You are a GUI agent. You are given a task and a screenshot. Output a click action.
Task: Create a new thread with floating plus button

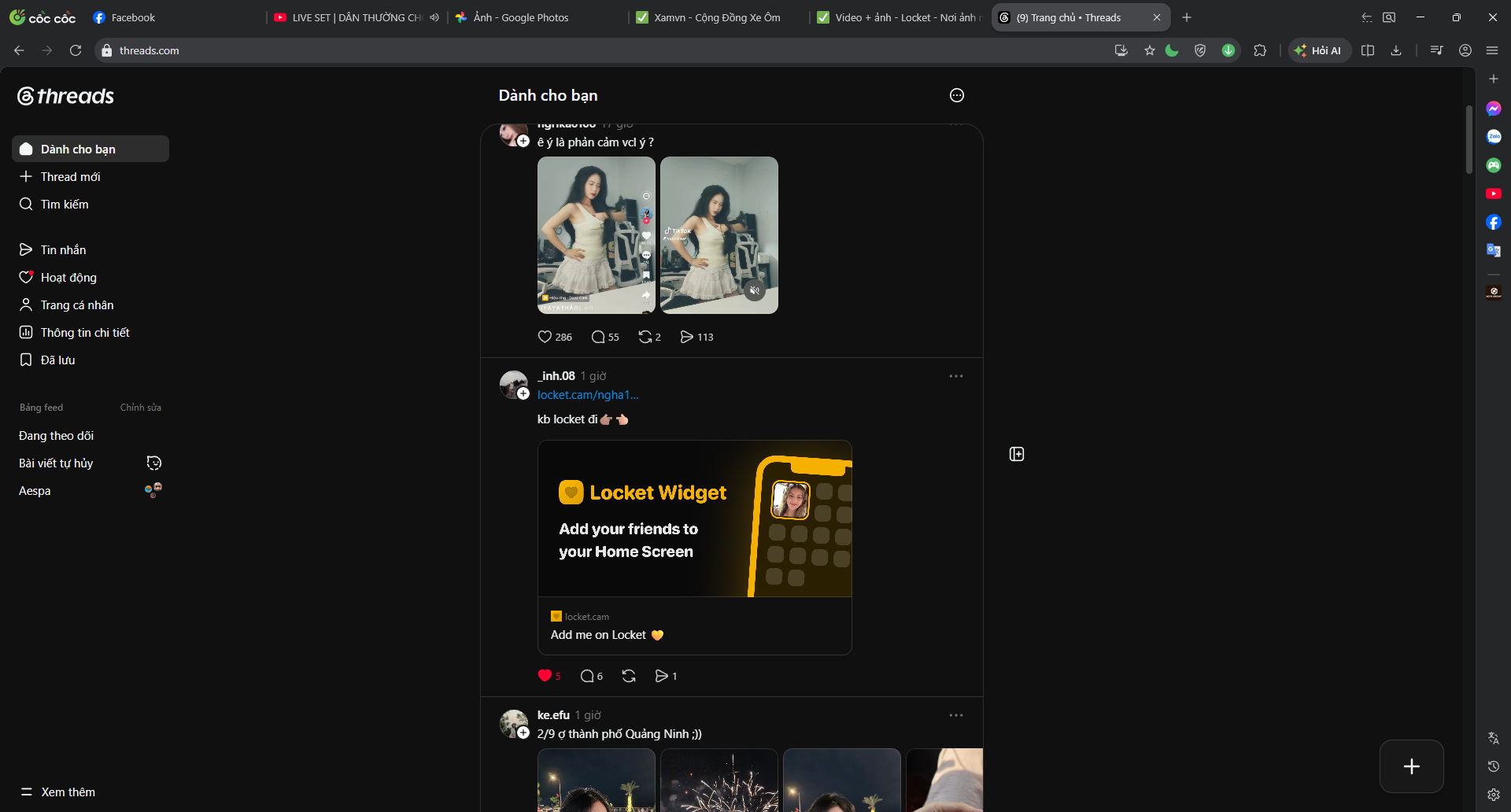1412,766
